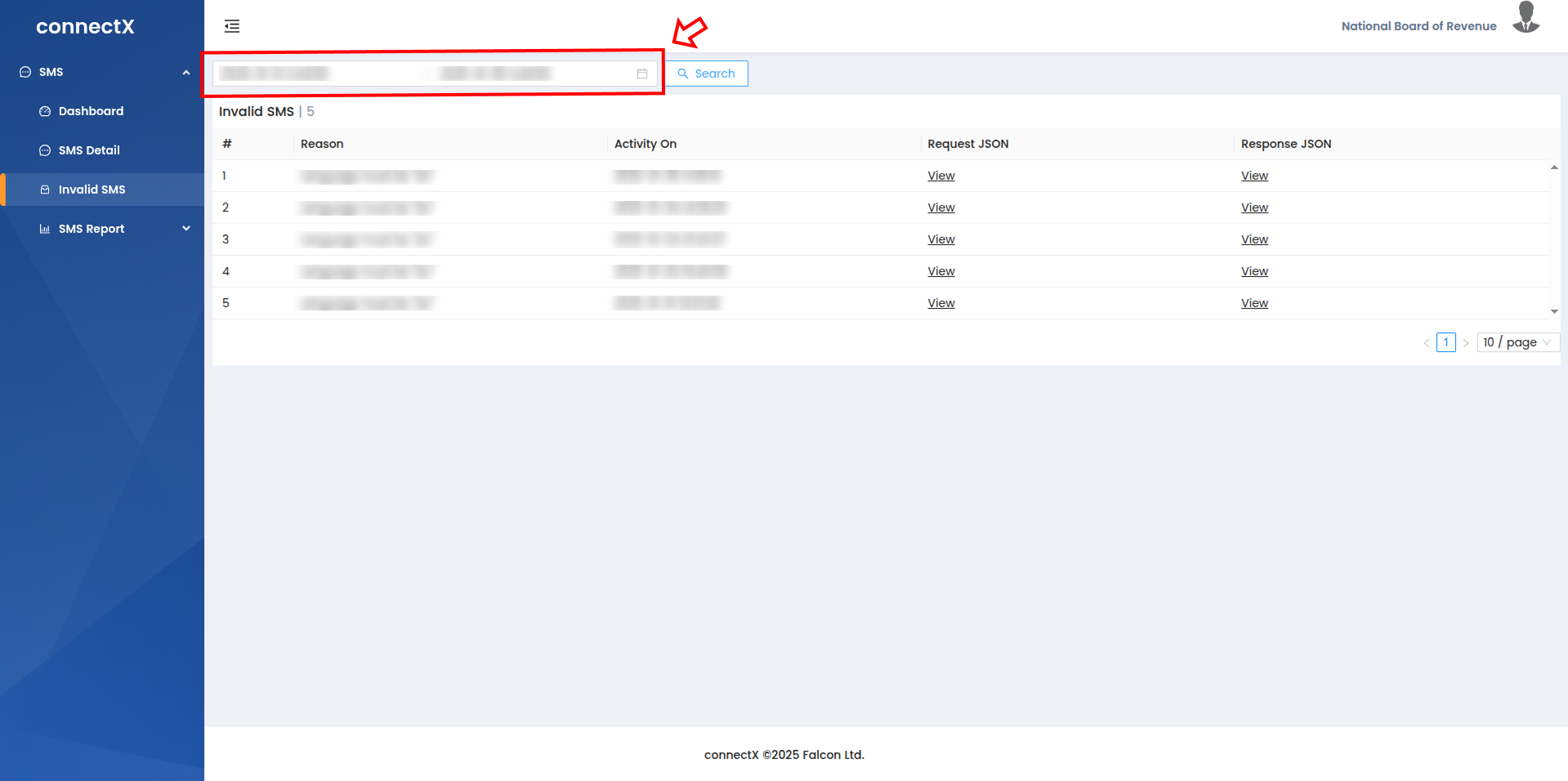Click the Invalid SMS sidebar icon
Image resolution: width=1568 pixels, height=781 pixels.
[45, 190]
